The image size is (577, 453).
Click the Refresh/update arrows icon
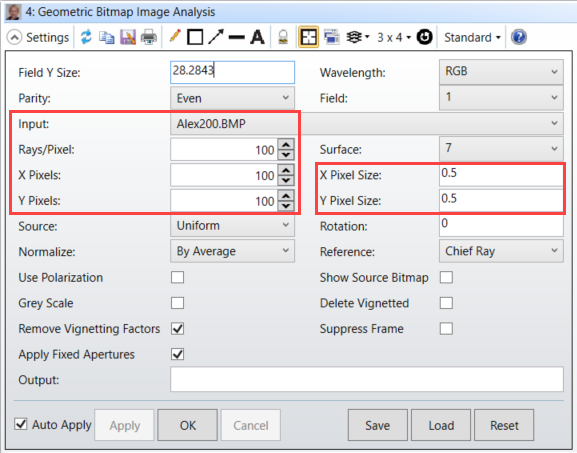86,37
